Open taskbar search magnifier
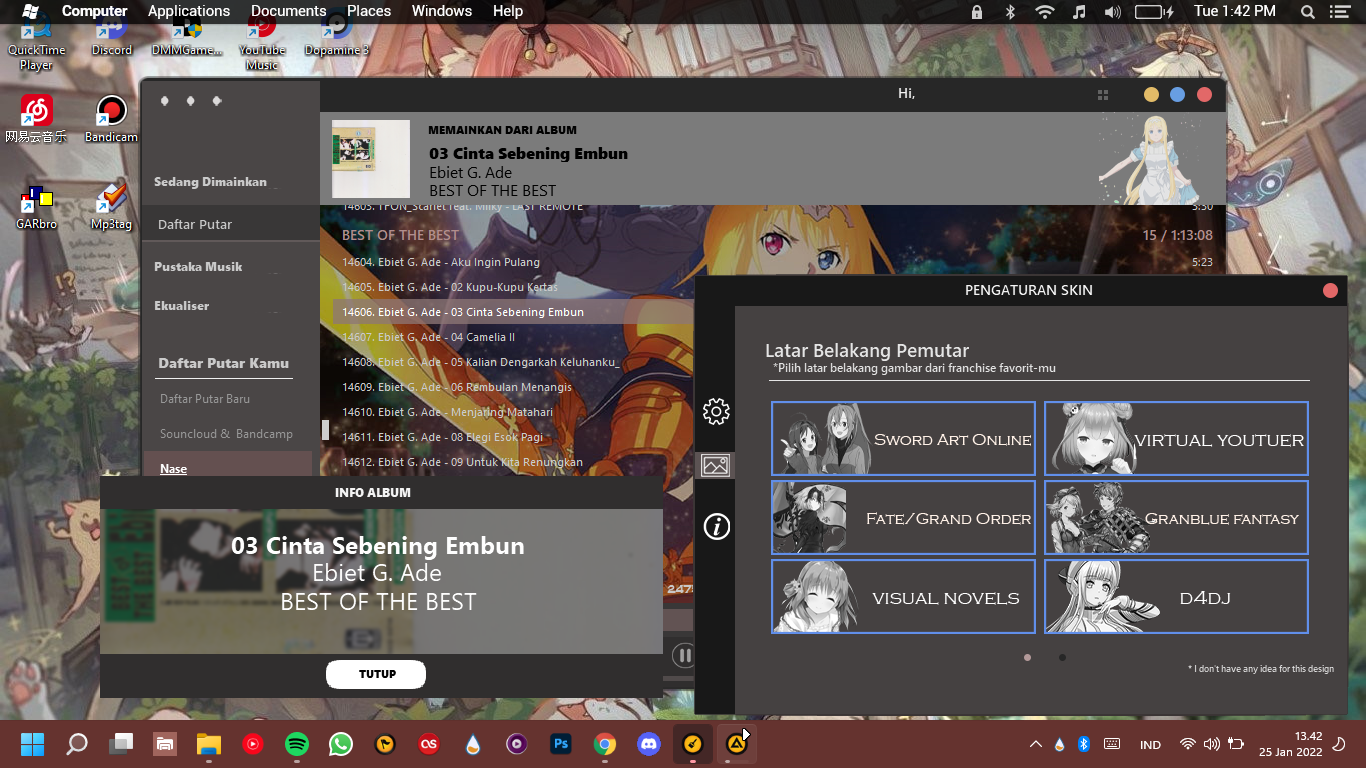Viewport: 1366px width, 768px height. [76, 744]
